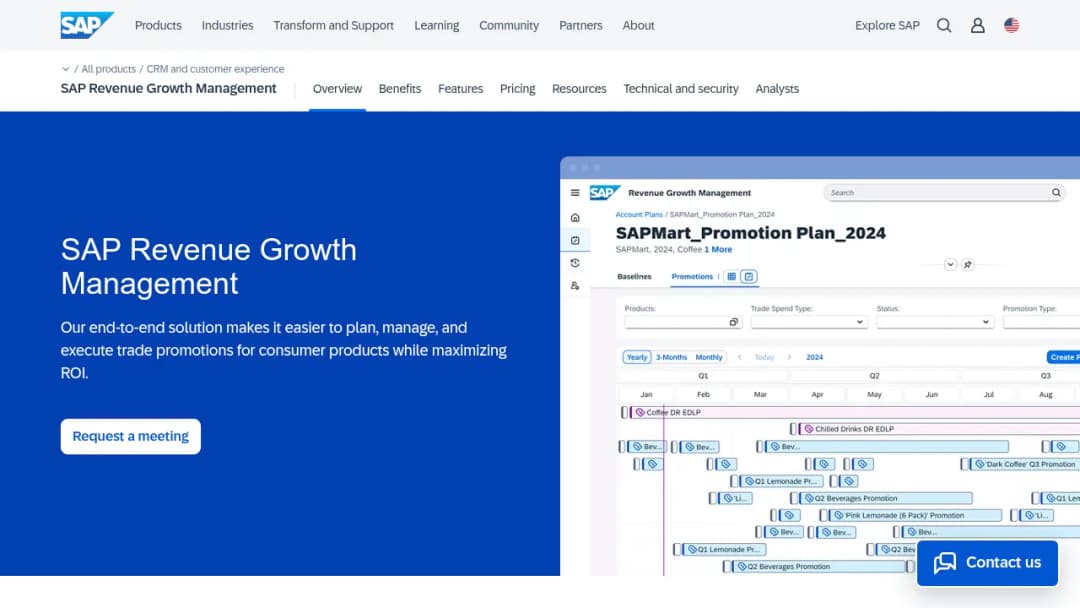Image resolution: width=1080 pixels, height=608 pixels.
Task: Switch to grid table view icon
Action: pos(731,276)
